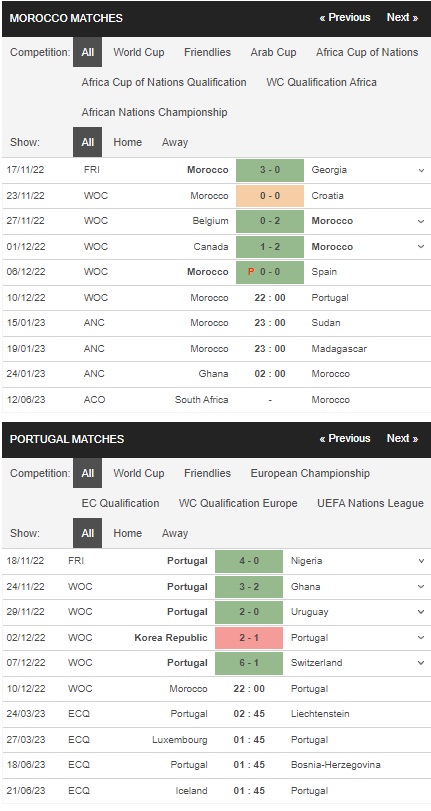Open Croatia team link in Morocco matches
Screen dimensions: 431x811
[328, 196]
